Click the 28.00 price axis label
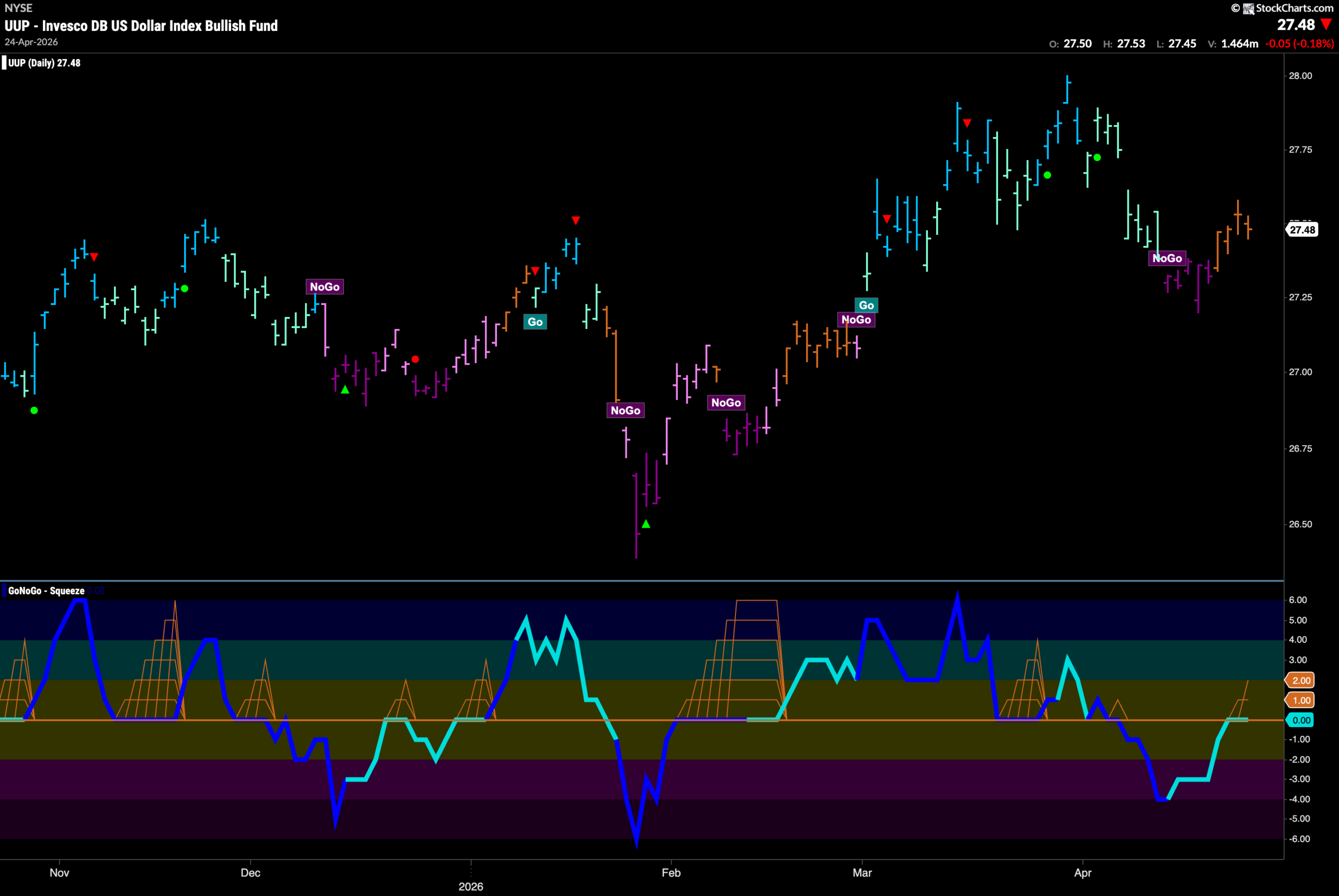Screen dimensions: 1339x896 tap(1301, 76)
